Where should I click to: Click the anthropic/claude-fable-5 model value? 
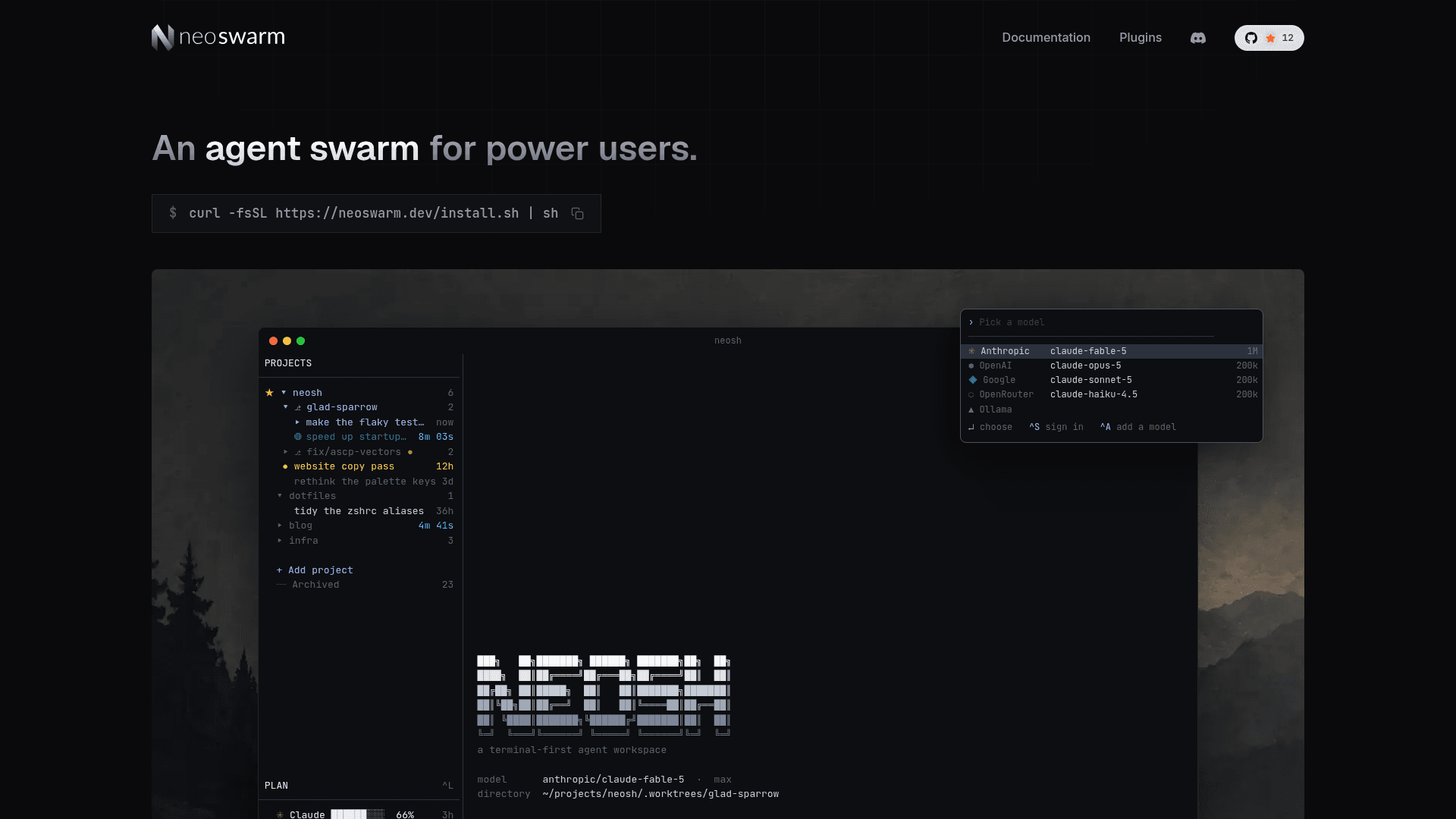tap(613, 780)
